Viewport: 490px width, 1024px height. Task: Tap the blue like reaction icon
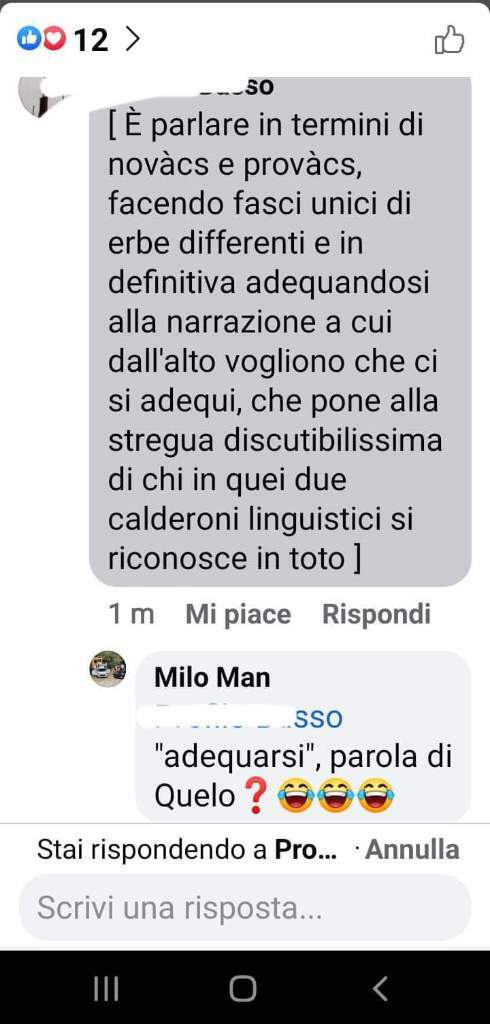coord(29,39)
